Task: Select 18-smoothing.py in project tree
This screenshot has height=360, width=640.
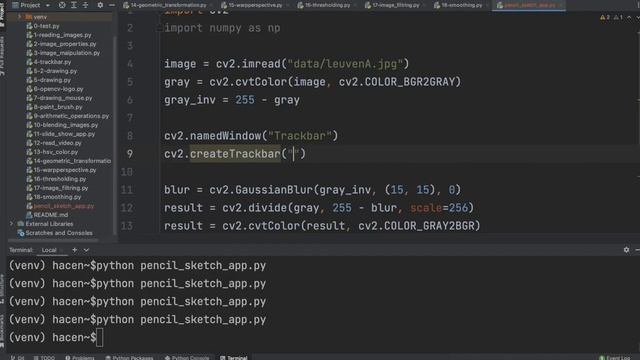Action: point(53,197)
